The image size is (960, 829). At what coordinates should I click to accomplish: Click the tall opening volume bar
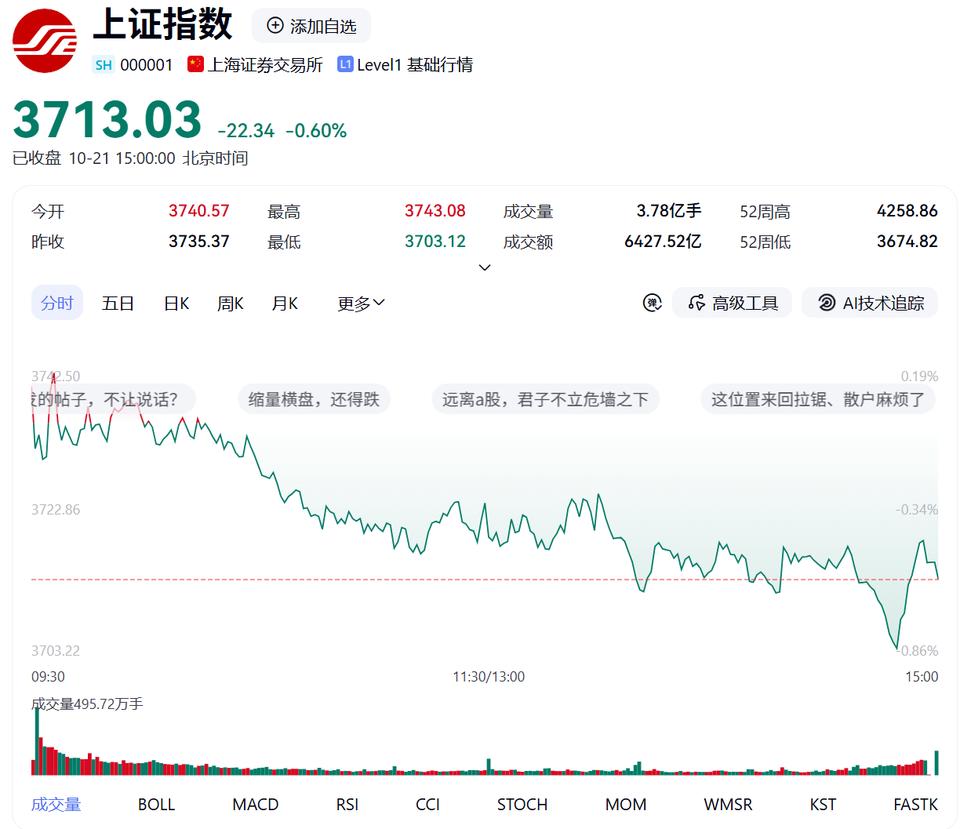37,741
